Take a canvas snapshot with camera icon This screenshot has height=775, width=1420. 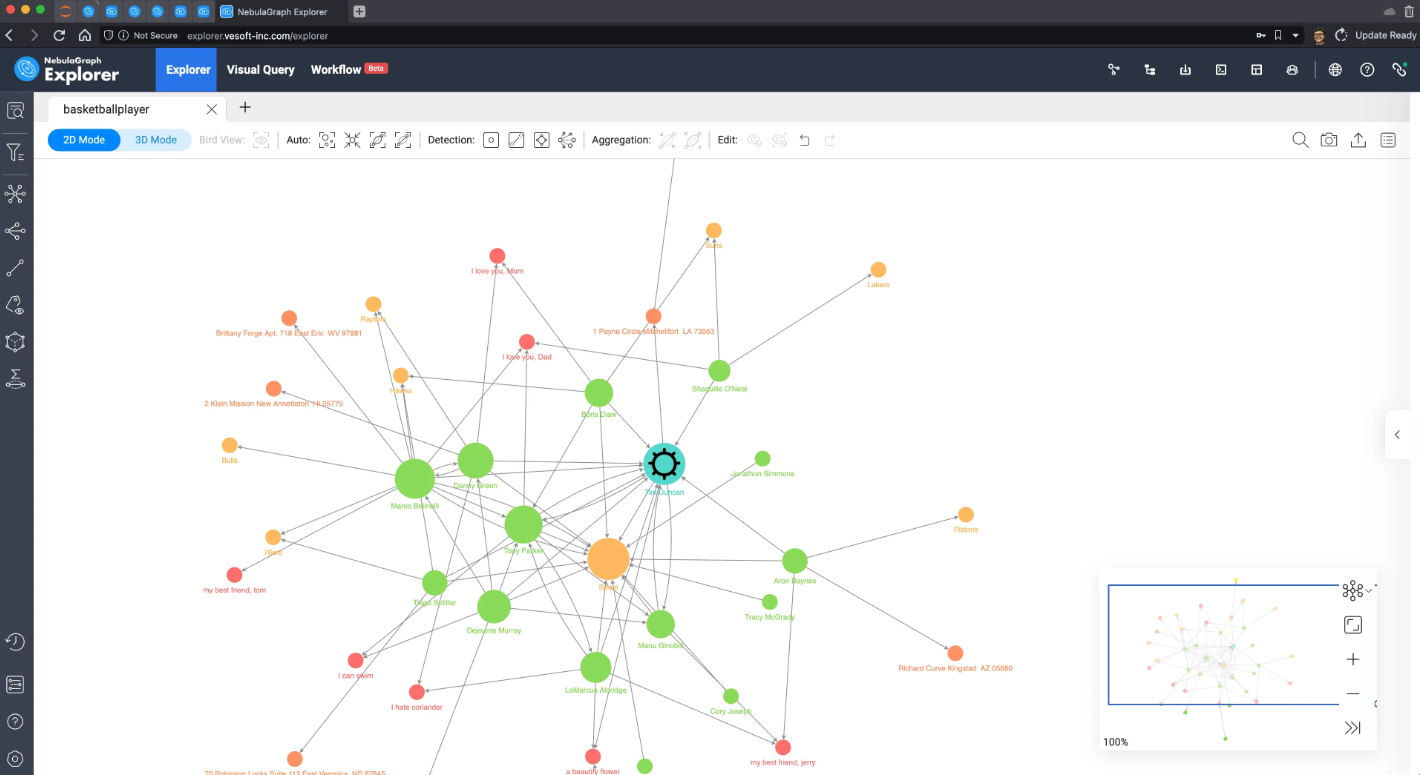pyautogui.click(x=1329, y=140)
